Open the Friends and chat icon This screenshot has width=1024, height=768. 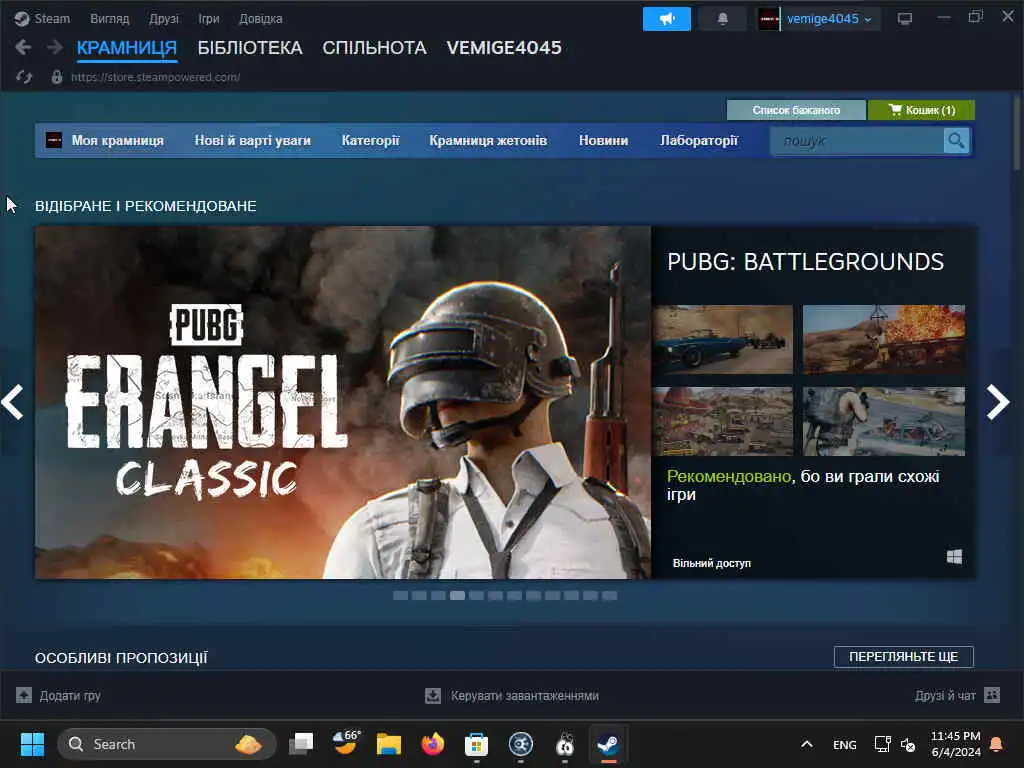(992, 695)
